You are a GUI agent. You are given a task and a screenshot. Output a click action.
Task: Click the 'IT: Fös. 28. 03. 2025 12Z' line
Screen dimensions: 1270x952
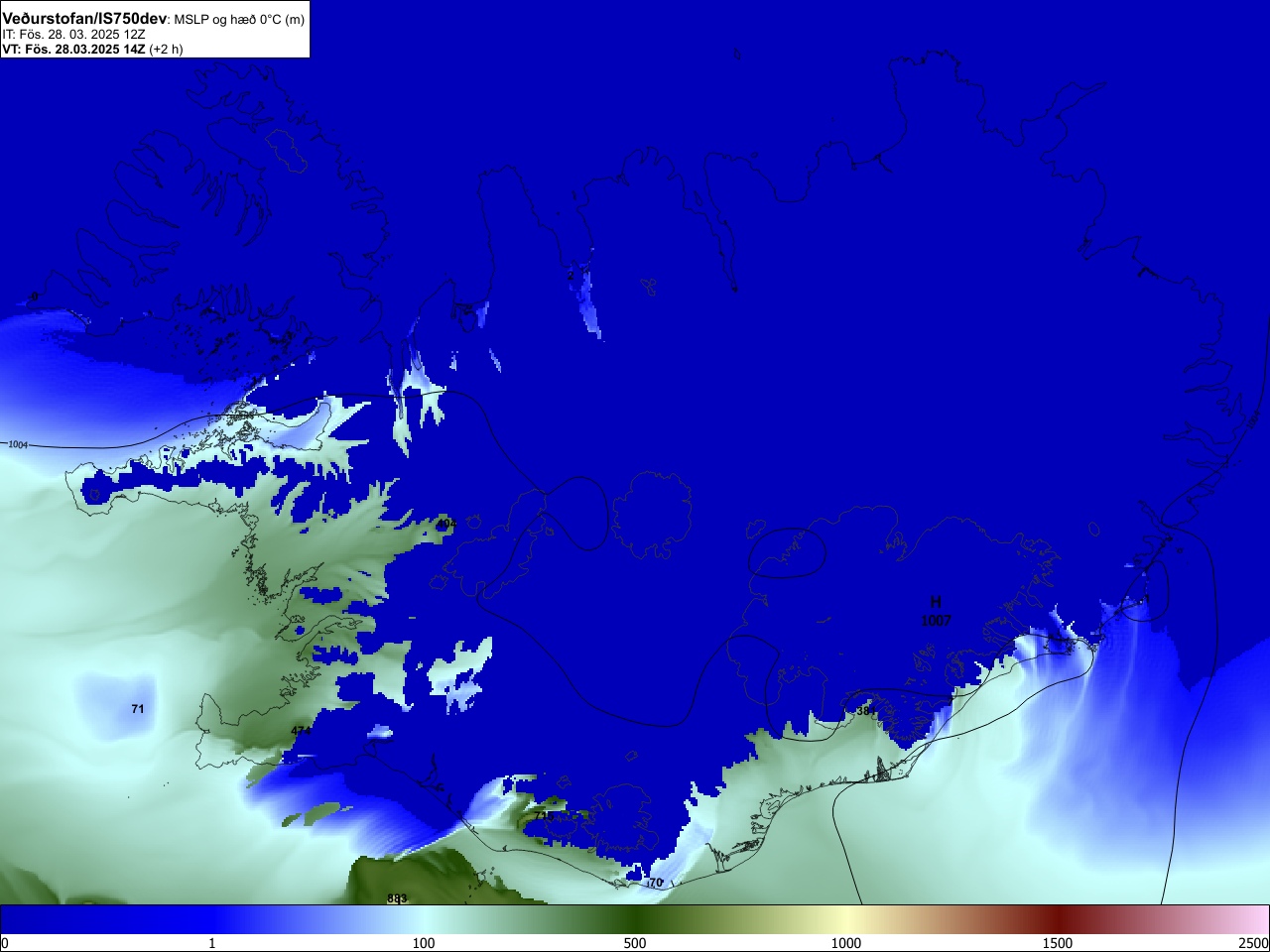click(x=74, y=35)
